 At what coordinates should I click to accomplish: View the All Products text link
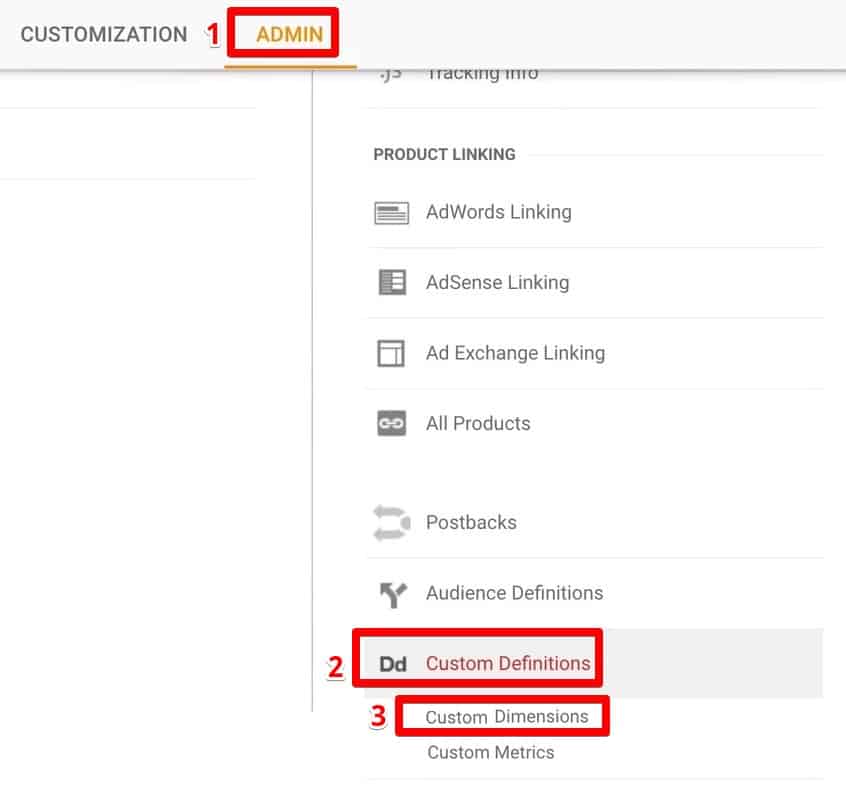[x=478, y=424]
